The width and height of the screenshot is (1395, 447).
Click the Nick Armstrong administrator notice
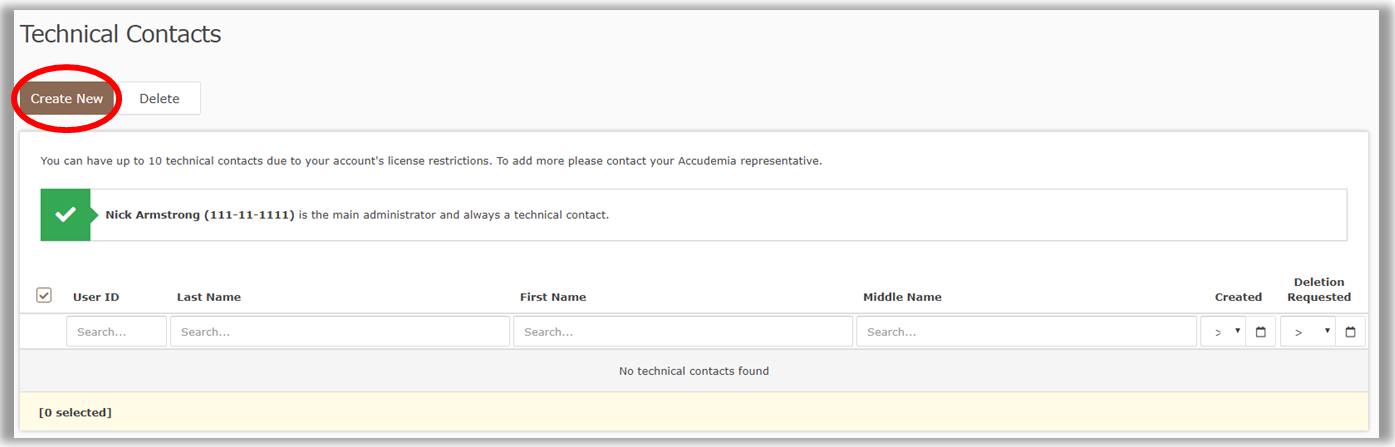[x=357, y=215]
